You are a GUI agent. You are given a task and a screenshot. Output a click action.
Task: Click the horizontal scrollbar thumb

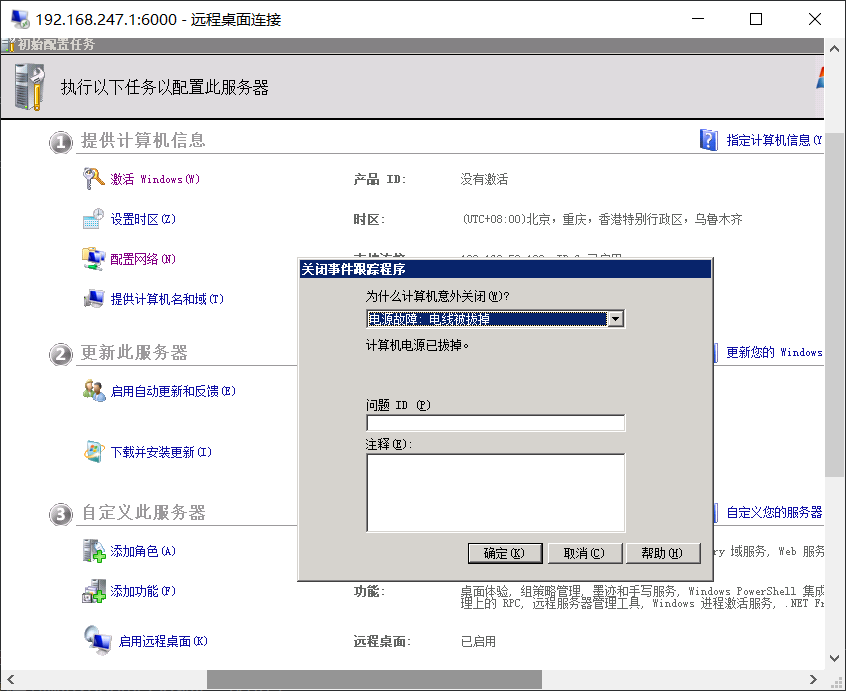374,679
